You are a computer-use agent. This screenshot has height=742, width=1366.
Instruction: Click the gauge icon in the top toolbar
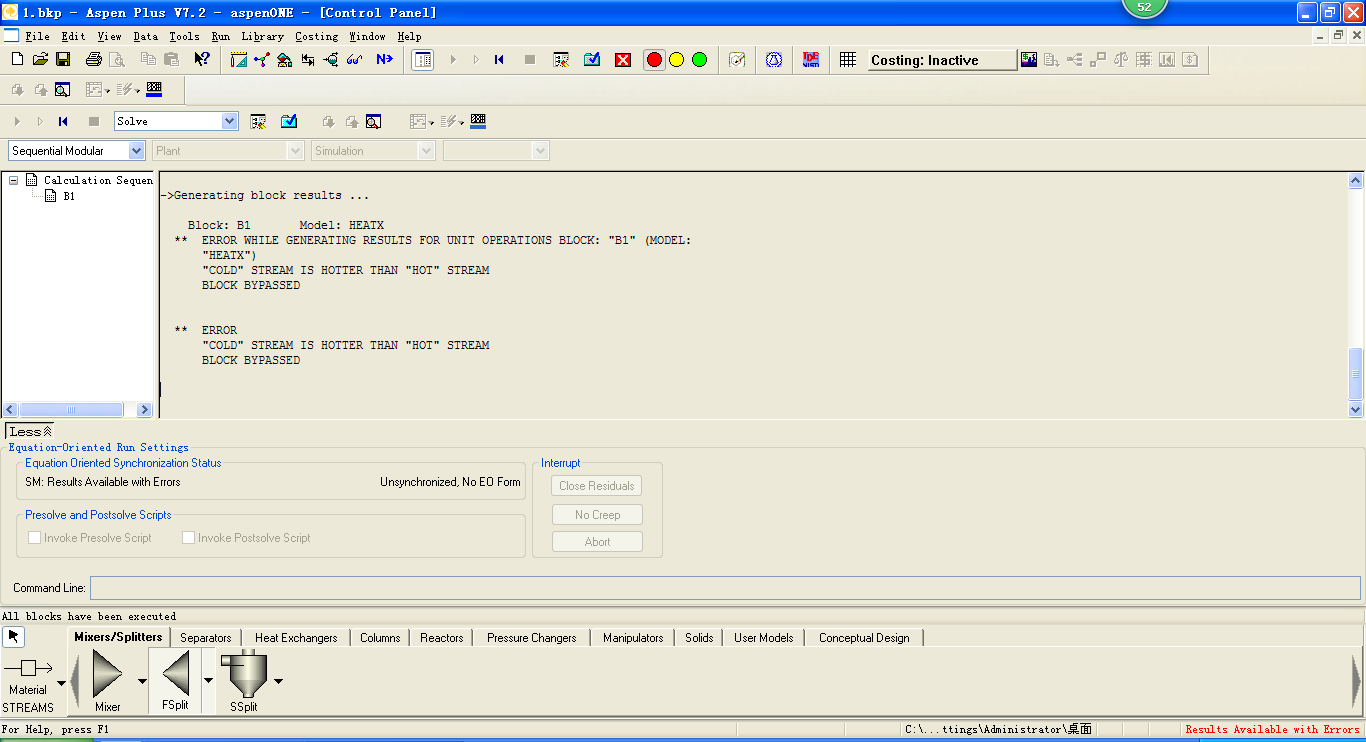coord(737,60)
